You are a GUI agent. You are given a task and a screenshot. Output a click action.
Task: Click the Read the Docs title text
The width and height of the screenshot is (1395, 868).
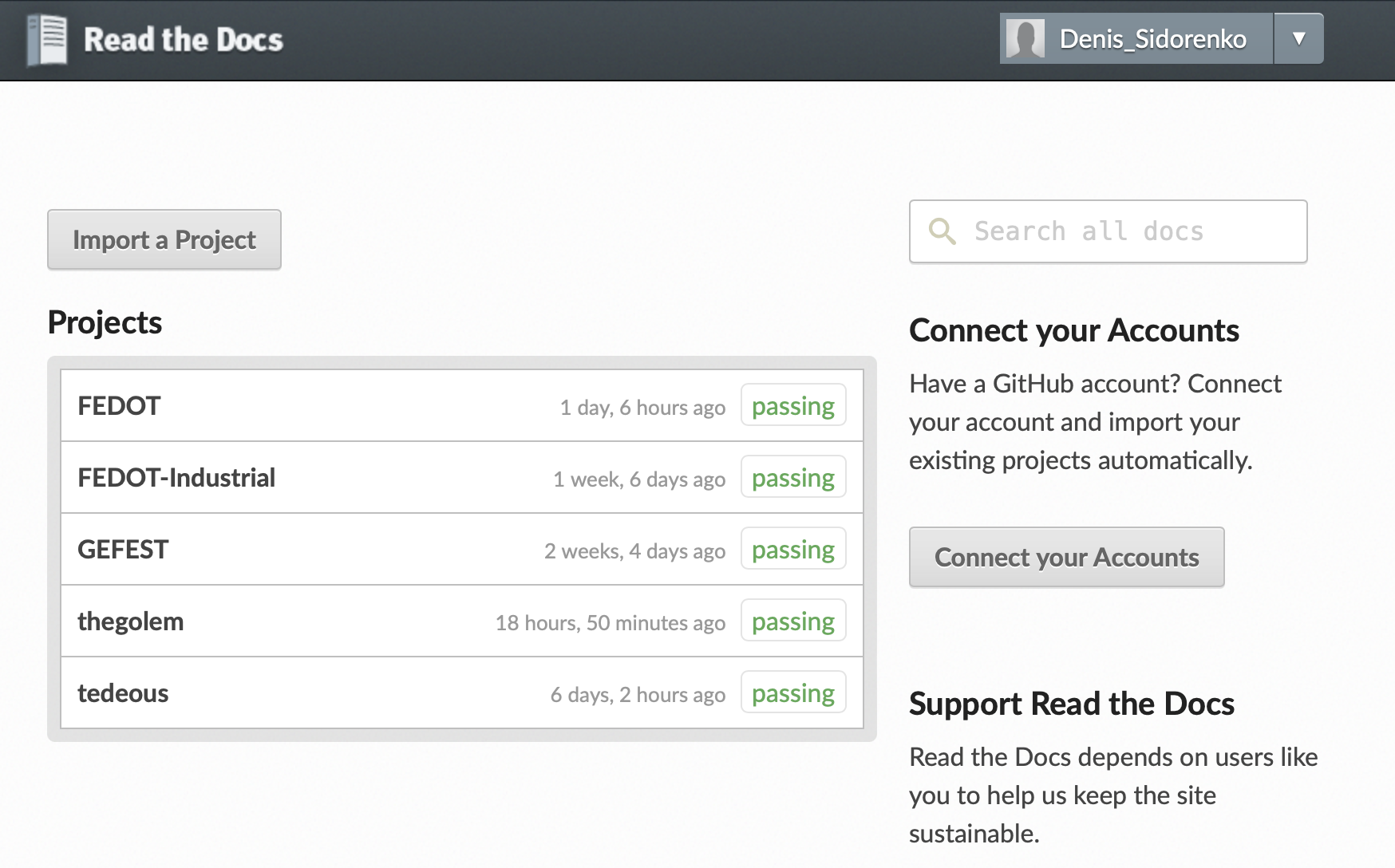(184, 40)
